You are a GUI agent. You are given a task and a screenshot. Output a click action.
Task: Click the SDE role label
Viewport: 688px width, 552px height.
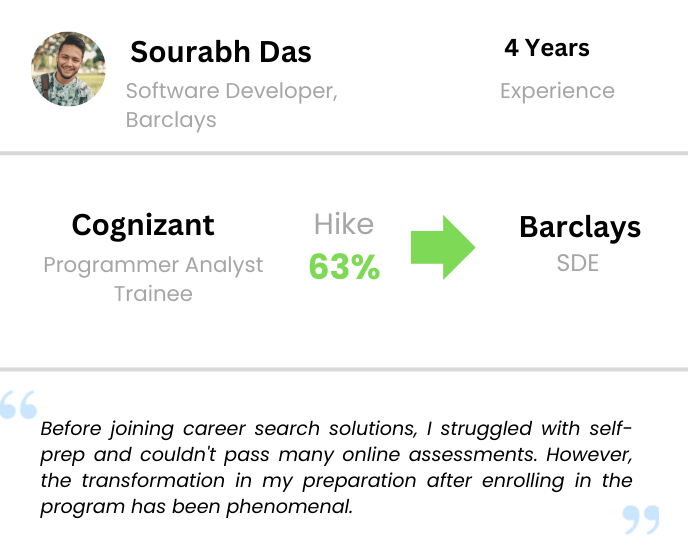tap(580, 264)
